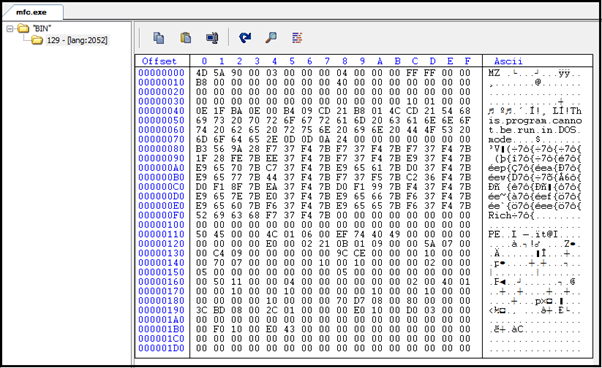Click hex byte 3C at offset 00000190
This screenshot has height=368, width=602.
202,310
